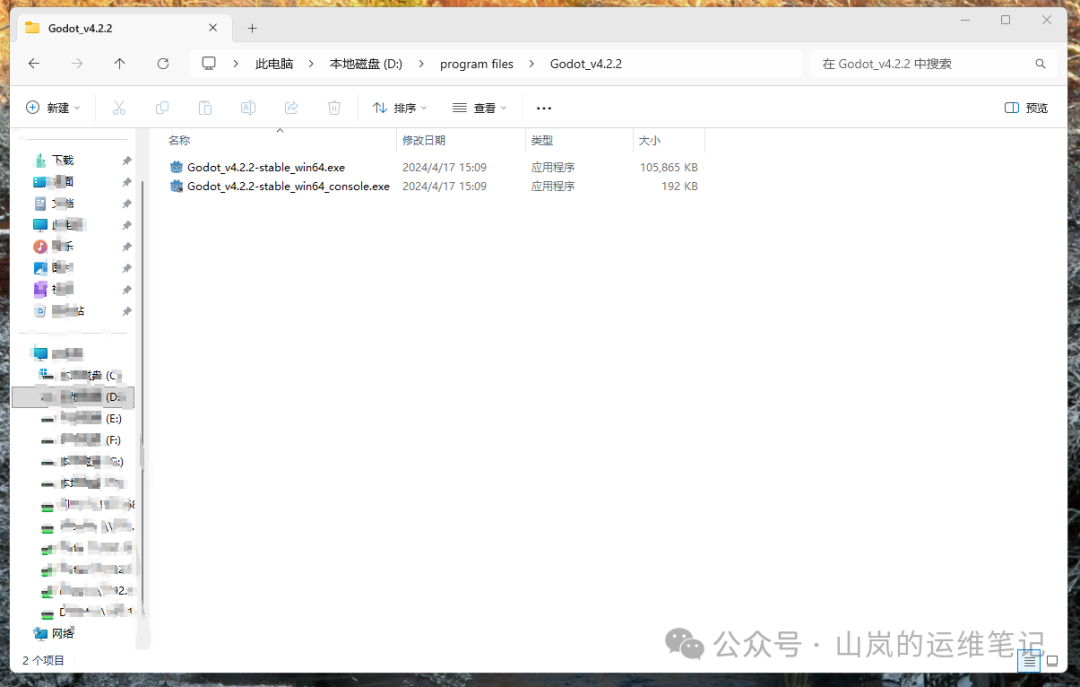The image size is (1080, 687).
Task: Open a new Explorer tab
Action: (x=251, y=27)
